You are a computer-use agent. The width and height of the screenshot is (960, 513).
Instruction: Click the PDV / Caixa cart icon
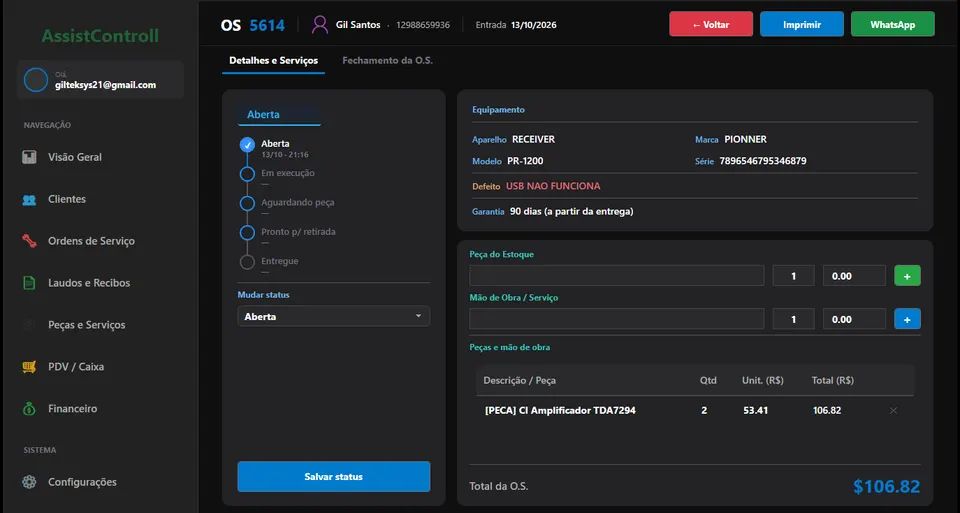coord(29,367)
